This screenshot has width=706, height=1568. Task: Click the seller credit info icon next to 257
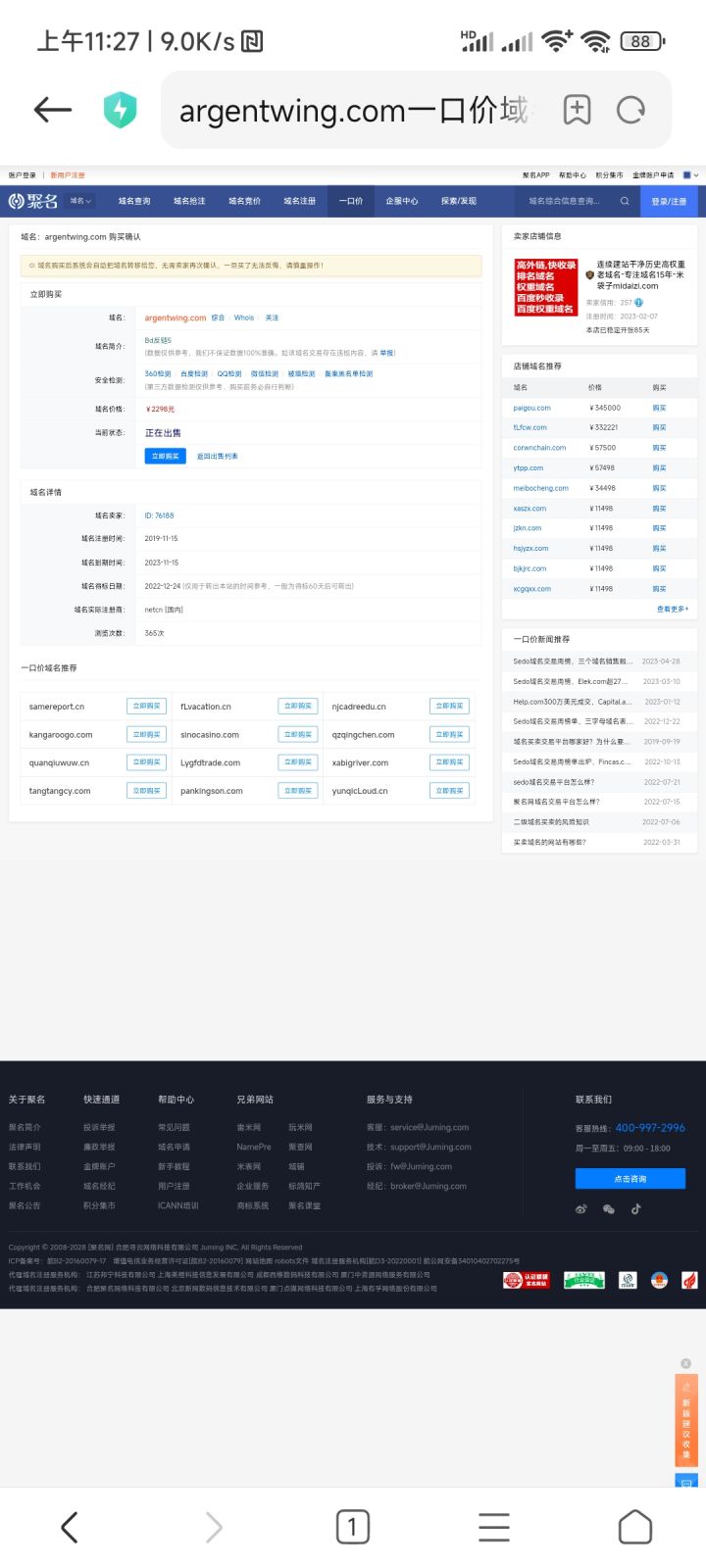pos(638,303)
